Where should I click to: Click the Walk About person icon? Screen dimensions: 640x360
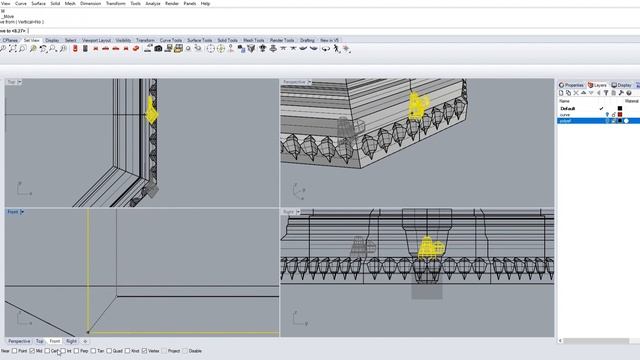click(x=336, y=49)
